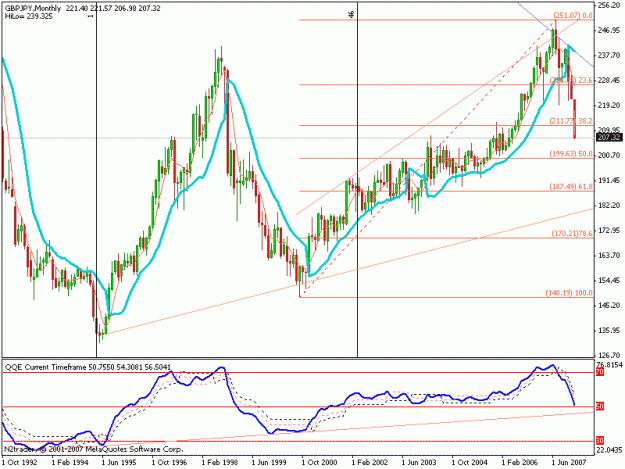Select the 1 Jun 2007 date label
The image size is (625, 469).
coord(569,462)
